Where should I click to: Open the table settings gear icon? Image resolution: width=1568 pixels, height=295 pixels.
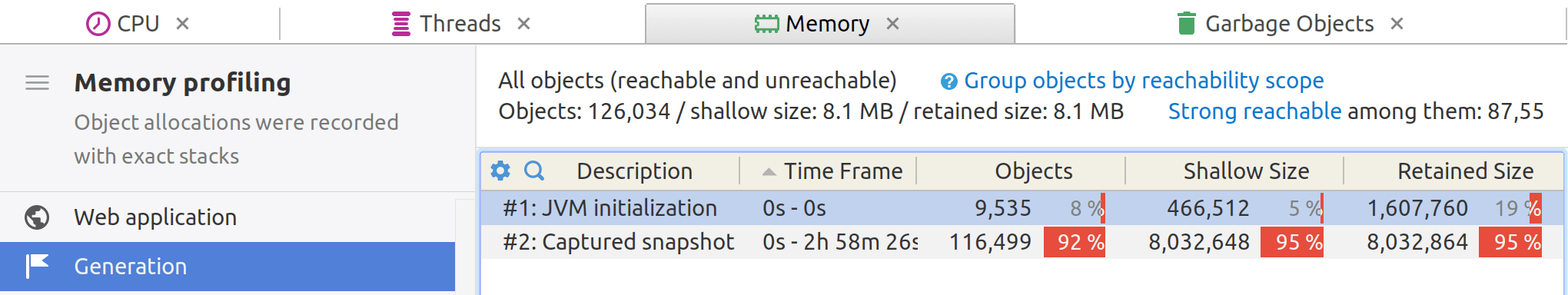[x=500, y=171]
